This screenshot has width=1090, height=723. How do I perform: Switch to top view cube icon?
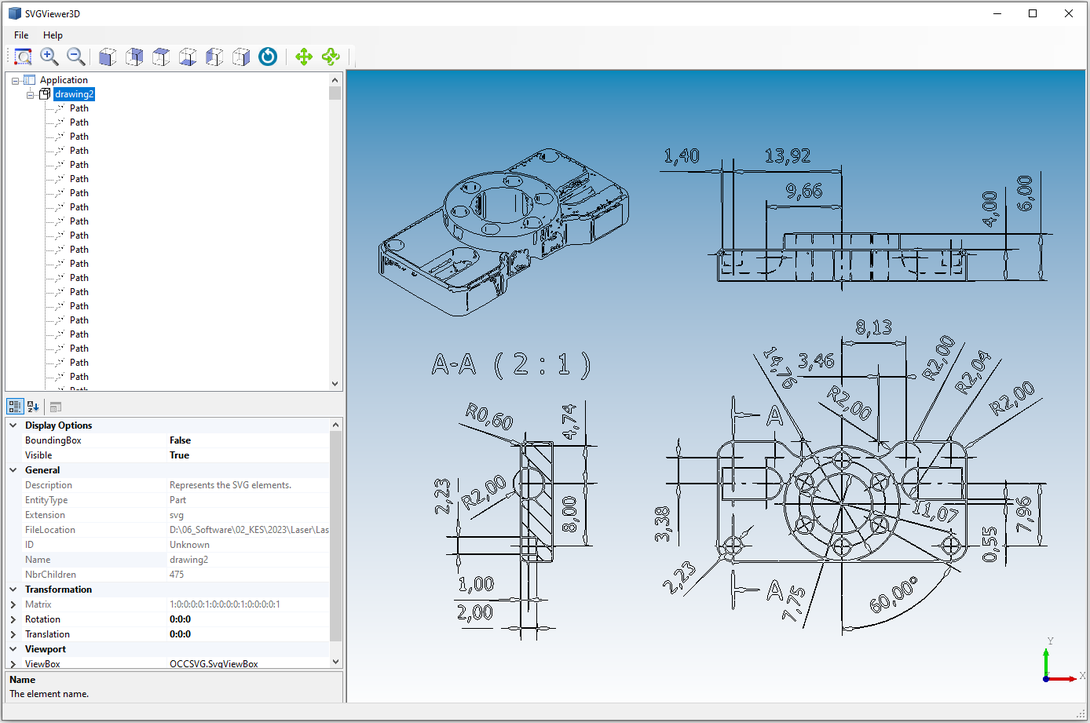click(x=160, y=57)
